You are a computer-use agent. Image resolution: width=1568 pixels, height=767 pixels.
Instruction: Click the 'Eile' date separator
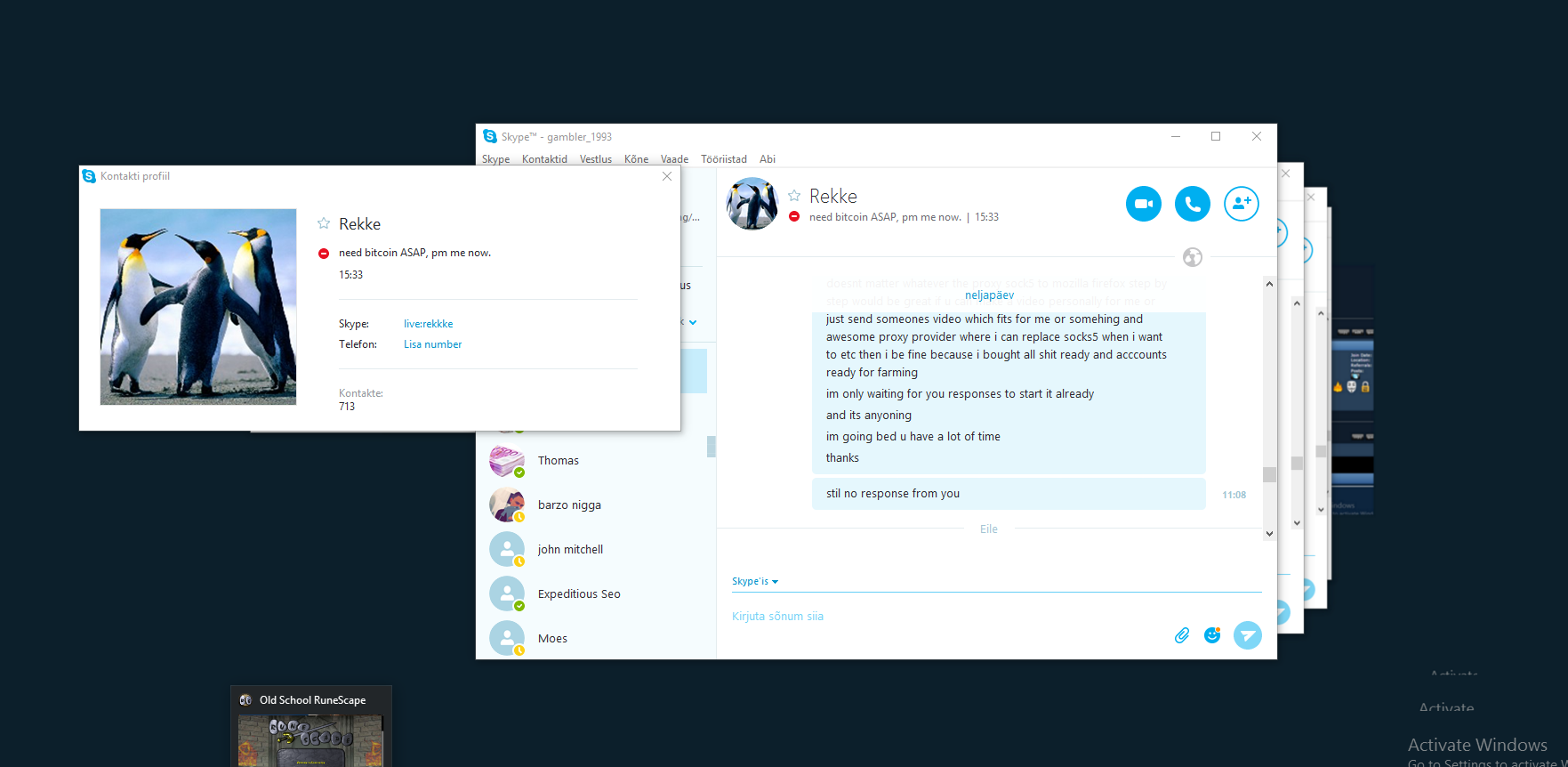[989, 529]
